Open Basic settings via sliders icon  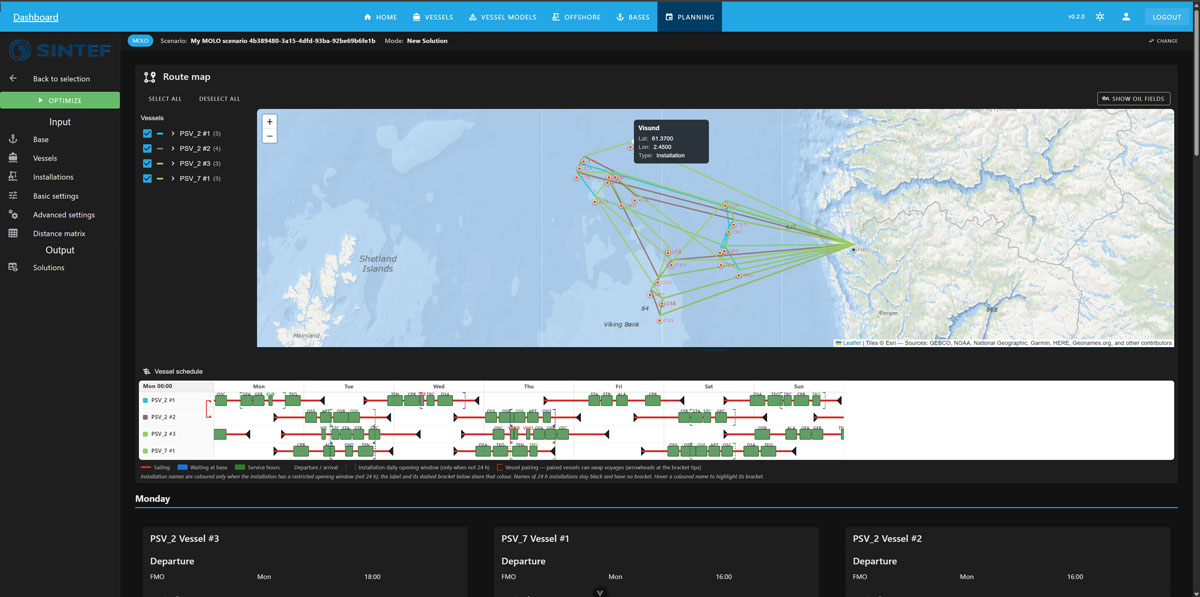point(13,196)
